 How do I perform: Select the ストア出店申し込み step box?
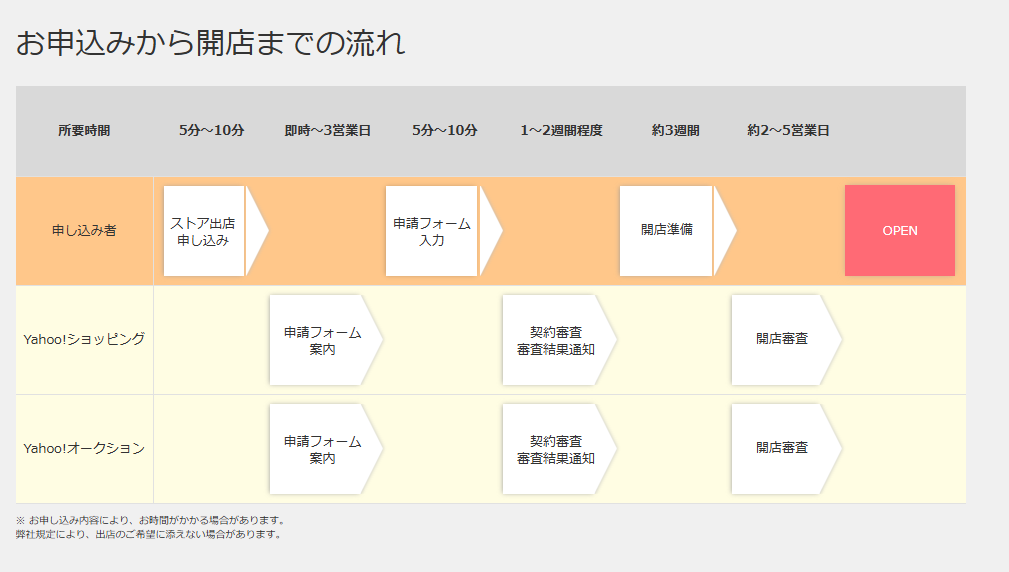pos(216,231)
